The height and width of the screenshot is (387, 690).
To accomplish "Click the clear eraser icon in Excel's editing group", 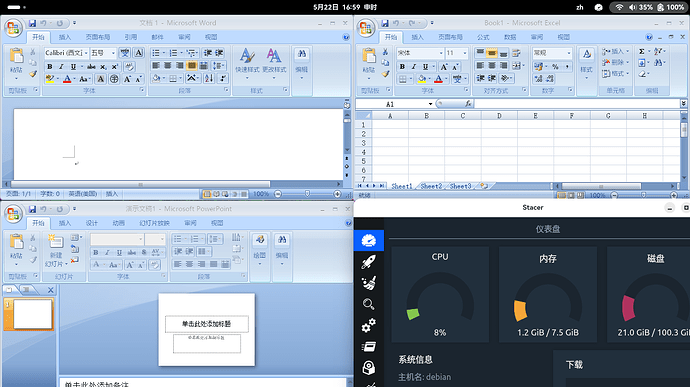I will 642,74.
